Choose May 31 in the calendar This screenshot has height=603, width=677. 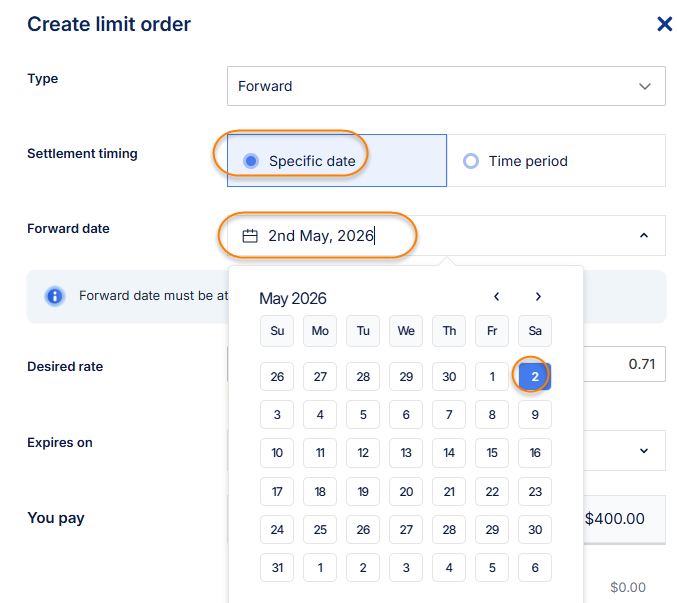(x=277, y=568)
